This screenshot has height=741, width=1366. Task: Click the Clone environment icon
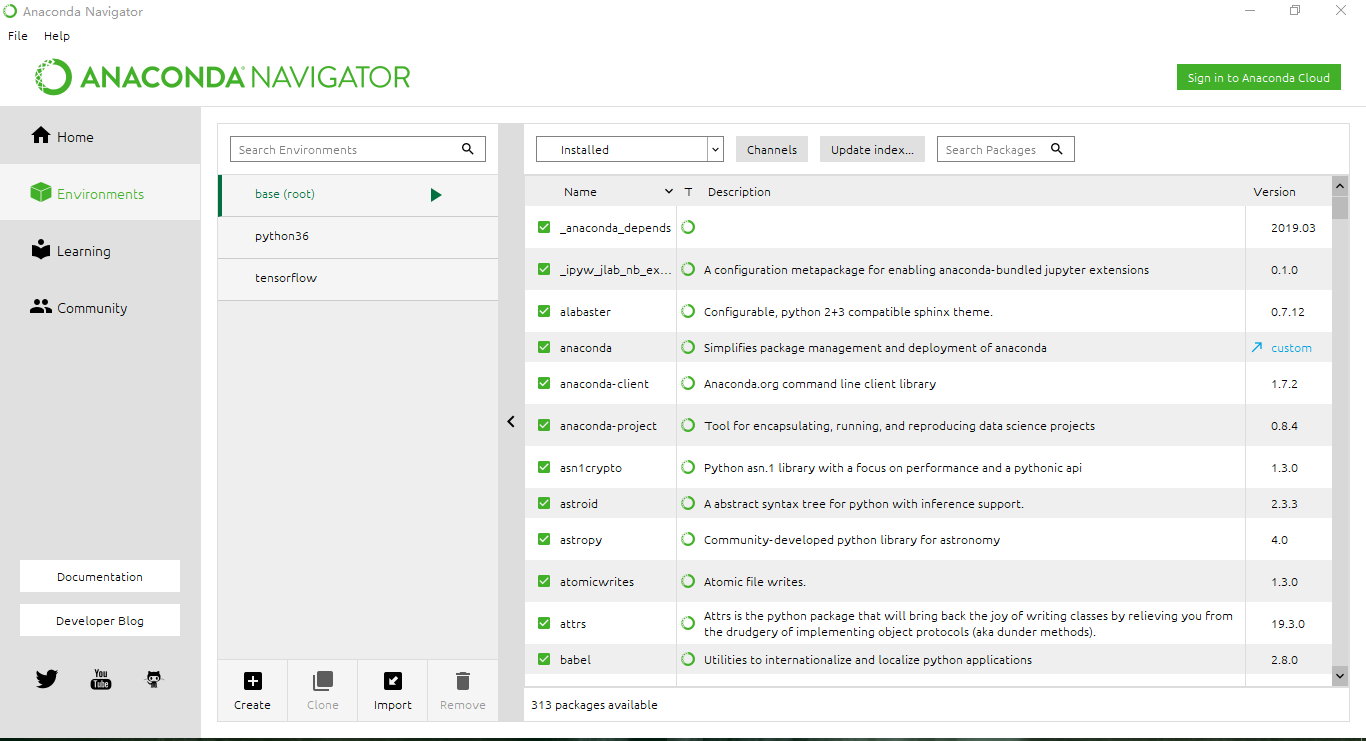[x=323, y=681]
